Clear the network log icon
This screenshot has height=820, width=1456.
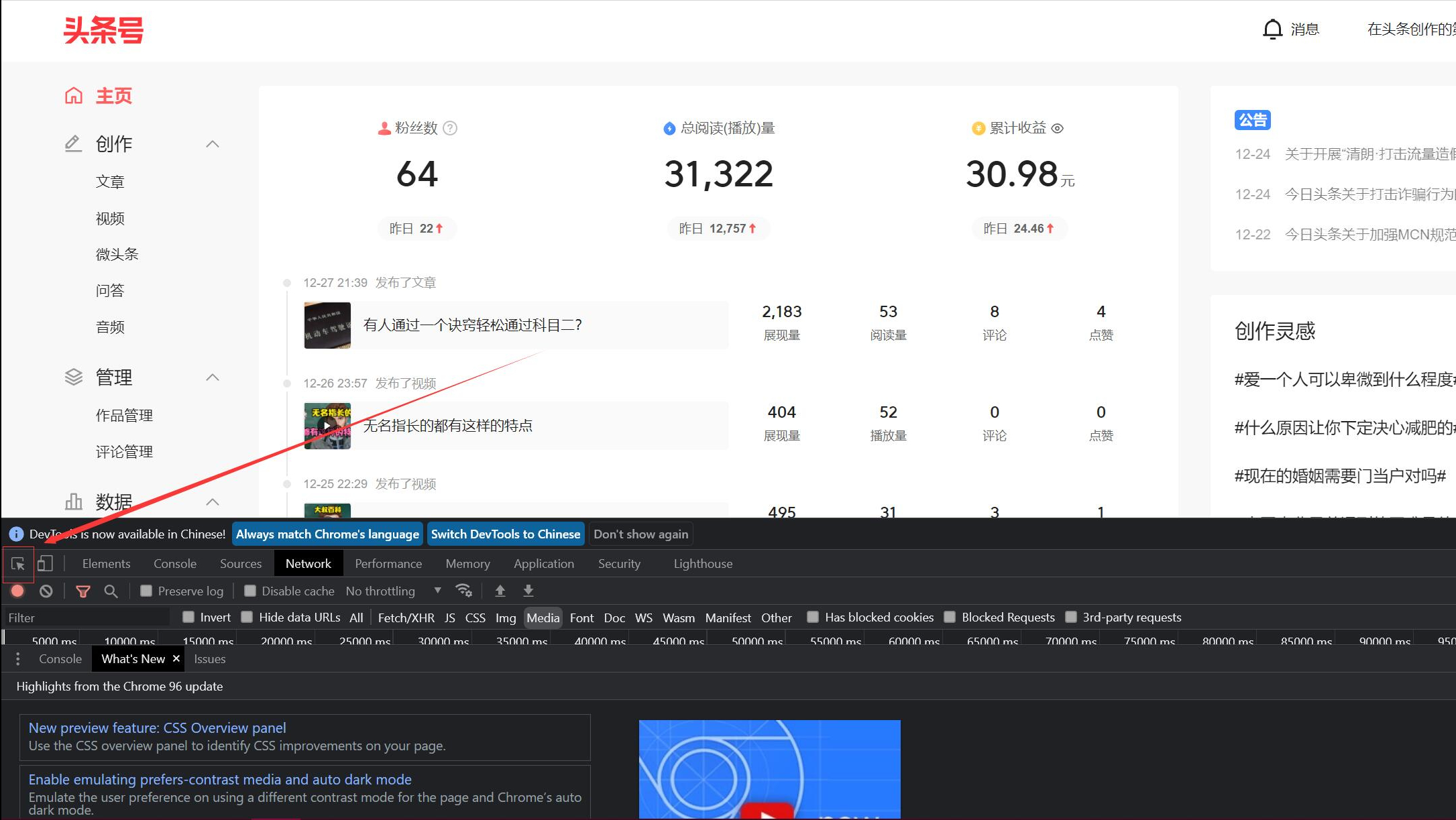pyautogui.click(x=46, y=591)
